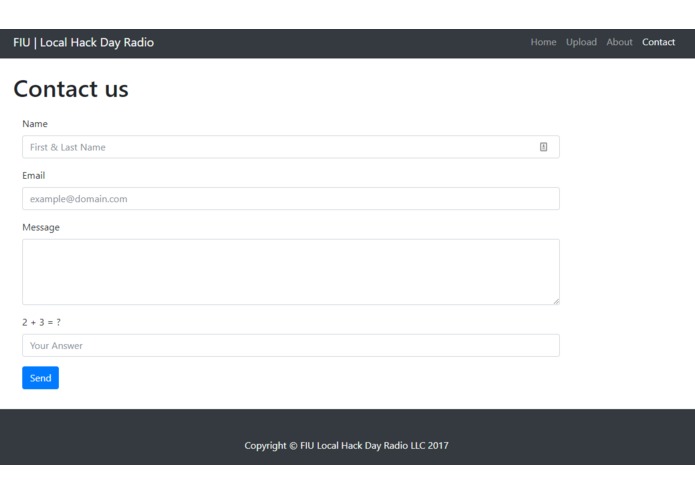Click inside the Message text area
Image resolution: width=695 pixels, height=494 pixels.
point(291,272)
